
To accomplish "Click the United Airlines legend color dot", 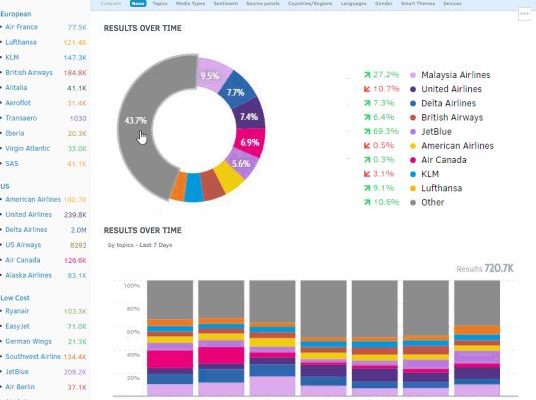I will point(413,89).
